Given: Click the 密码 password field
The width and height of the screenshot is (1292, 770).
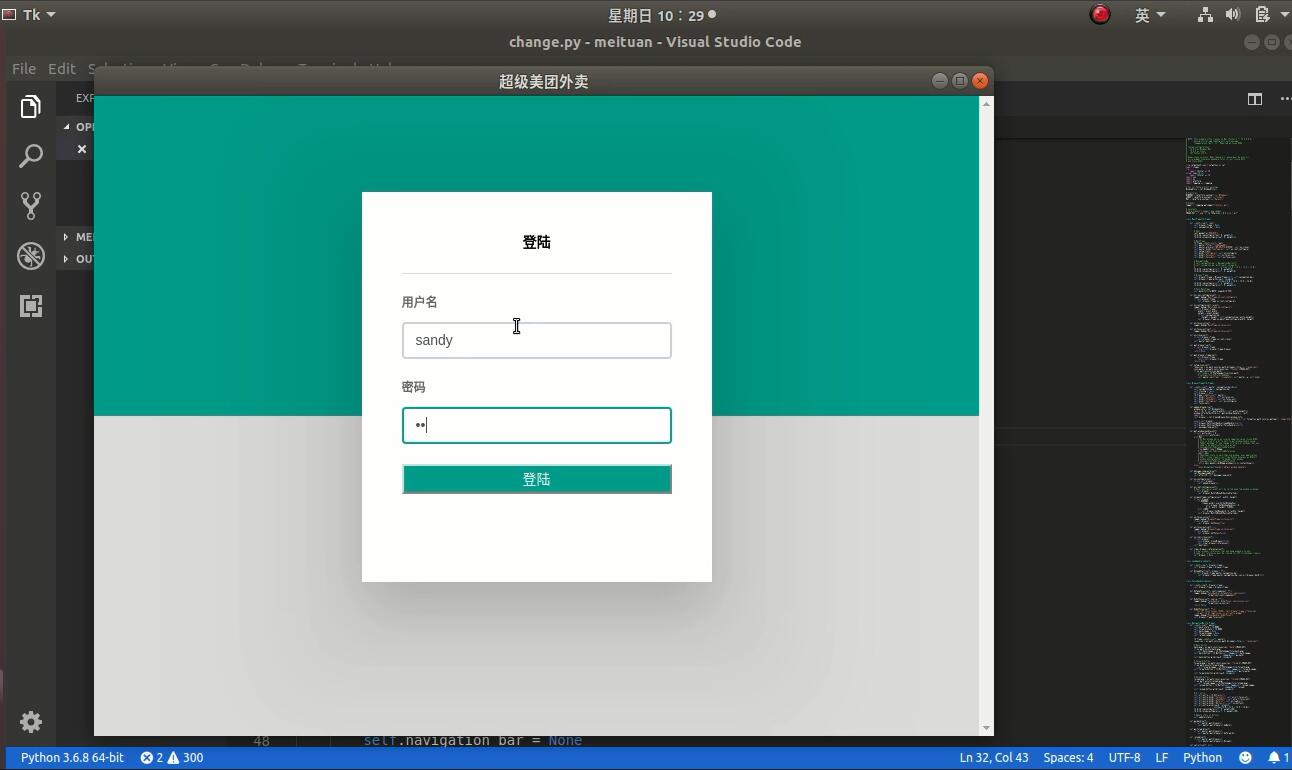Looking at the screenshot, I should [x=537, y=425].
